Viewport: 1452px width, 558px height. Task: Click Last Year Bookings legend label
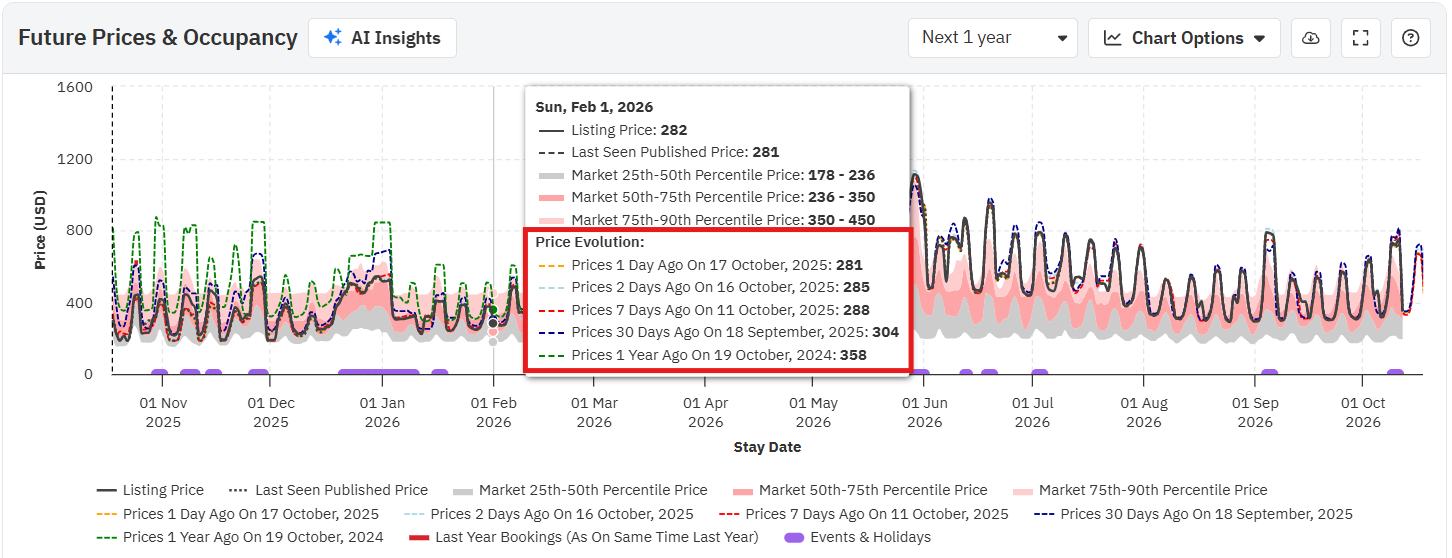[x=597, y=537]
